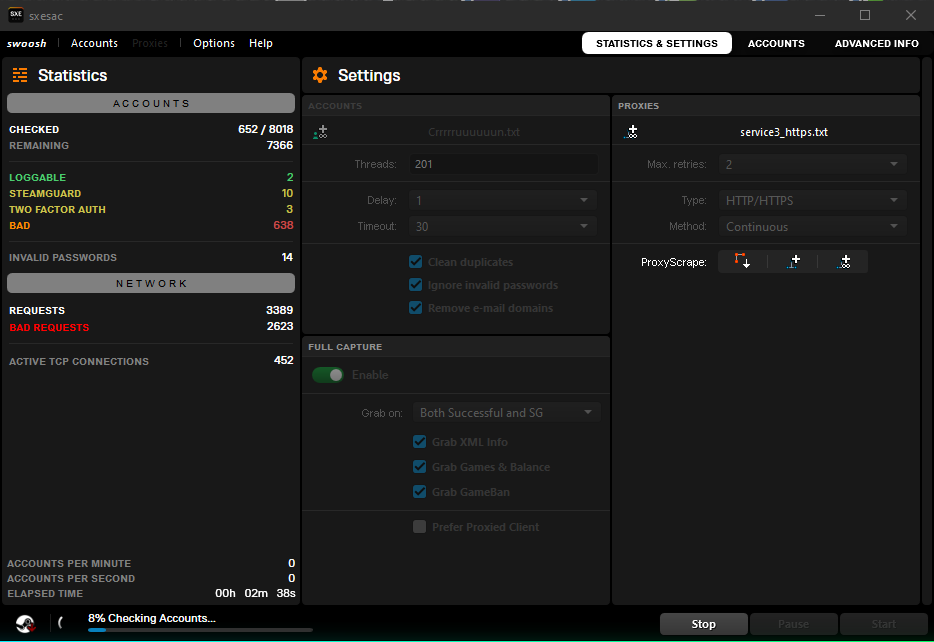Open the Max. retries dropdown
The height and width of the screenshot is (642, 934).
[812, 164]
